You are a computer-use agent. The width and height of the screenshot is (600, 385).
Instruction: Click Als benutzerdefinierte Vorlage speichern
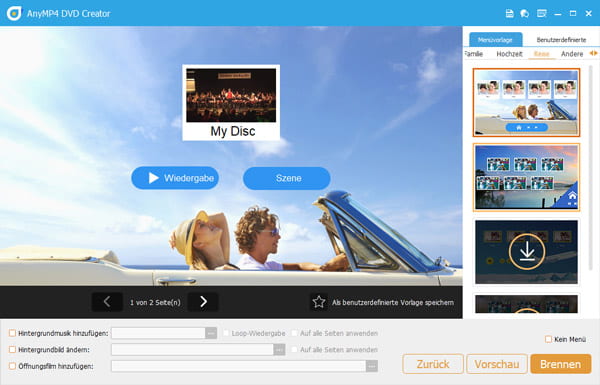point(393,302)
